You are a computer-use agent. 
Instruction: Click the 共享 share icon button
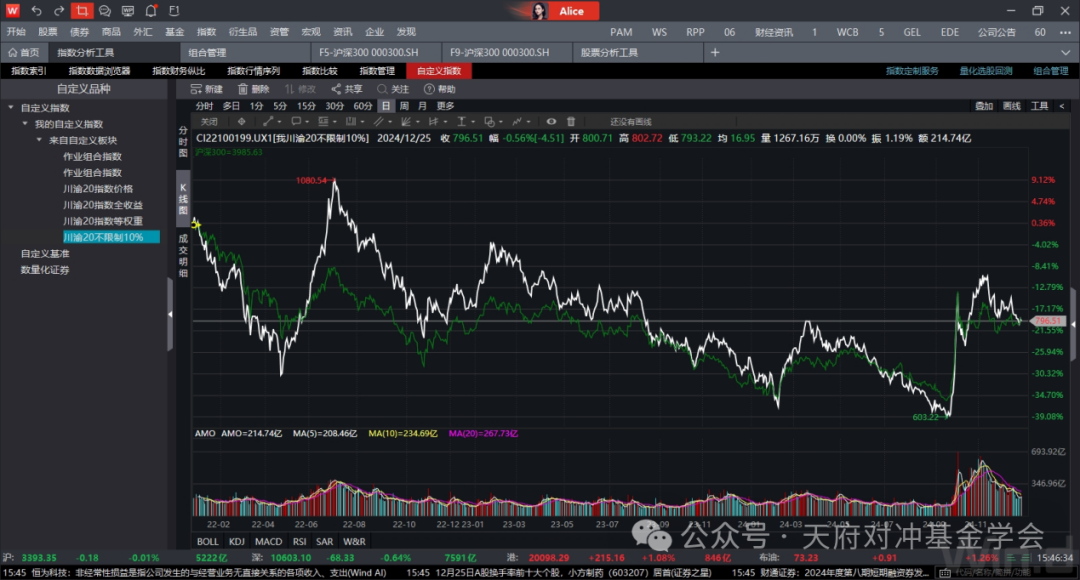tap(347, 89)
